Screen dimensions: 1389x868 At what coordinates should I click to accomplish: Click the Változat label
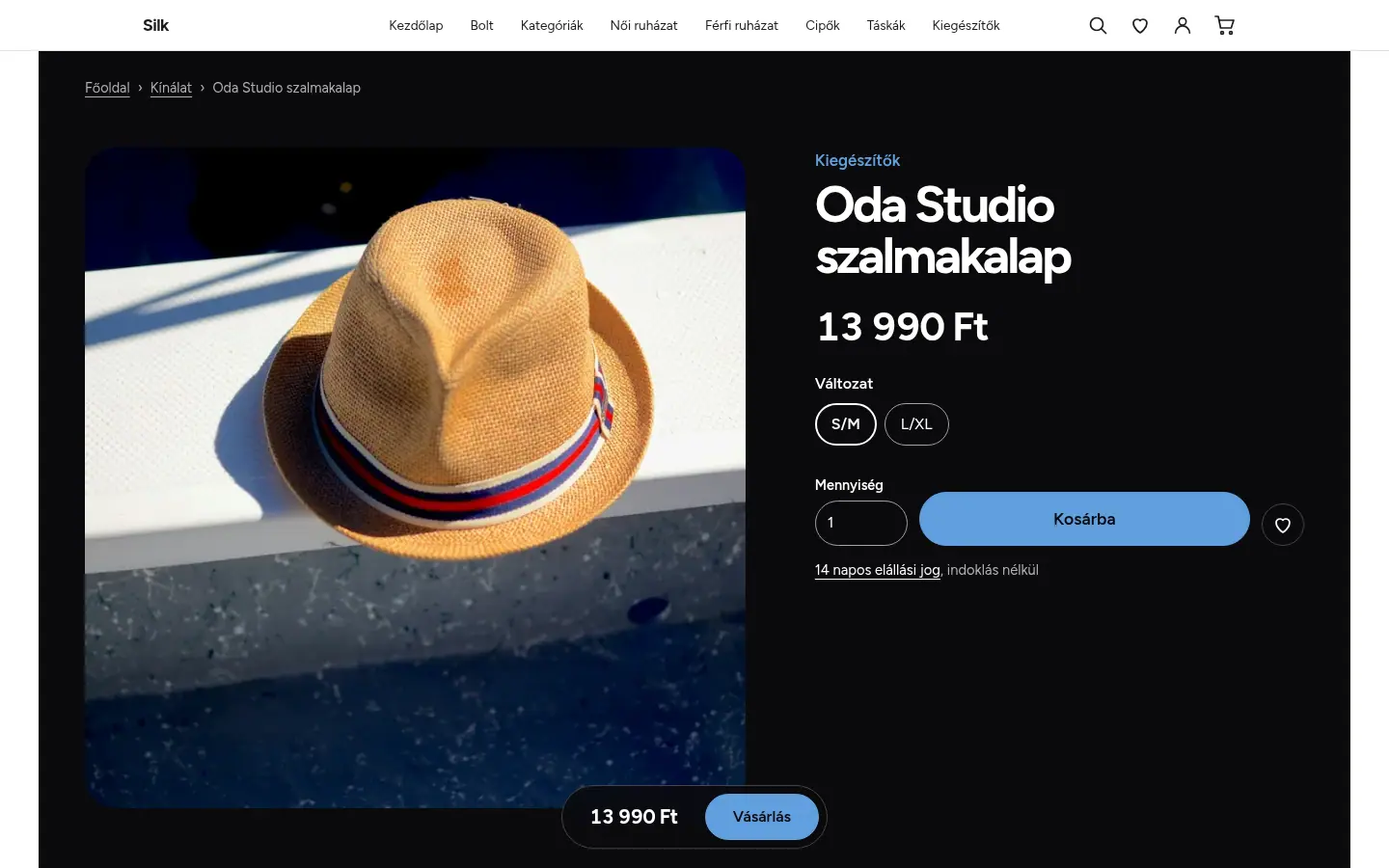click(844, 384)
